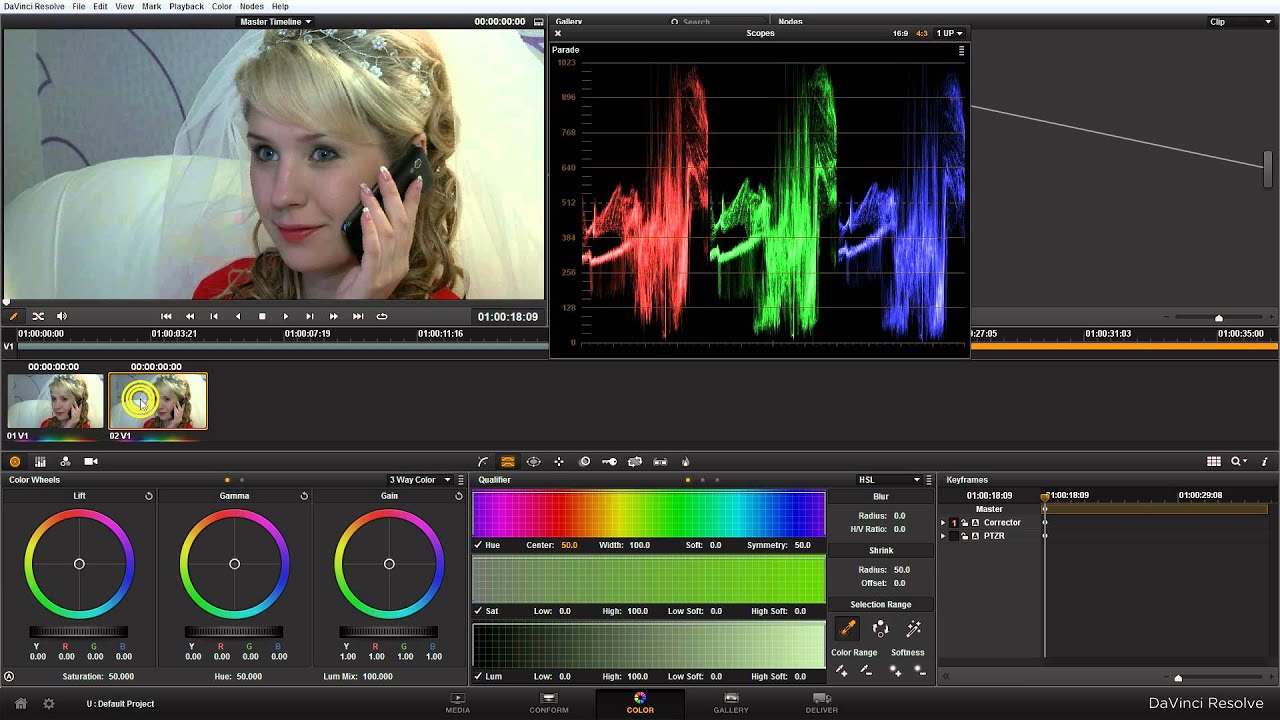Image resolution: width=1280 pixels, height=720 pixels.
Task: Open the Master Timeline dropdown
Action: pyautogui.click(x=276, y=21)
